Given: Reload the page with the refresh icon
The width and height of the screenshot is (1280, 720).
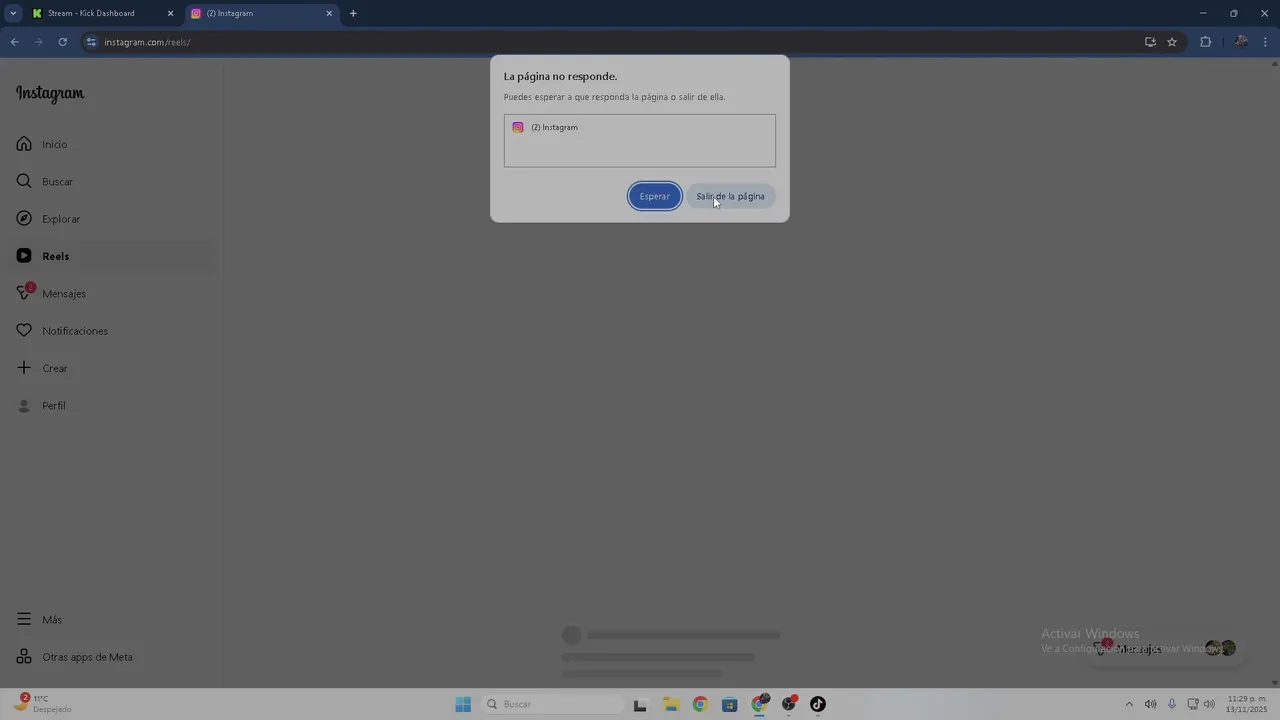Looking at the screenshot, I should (62, 42).
